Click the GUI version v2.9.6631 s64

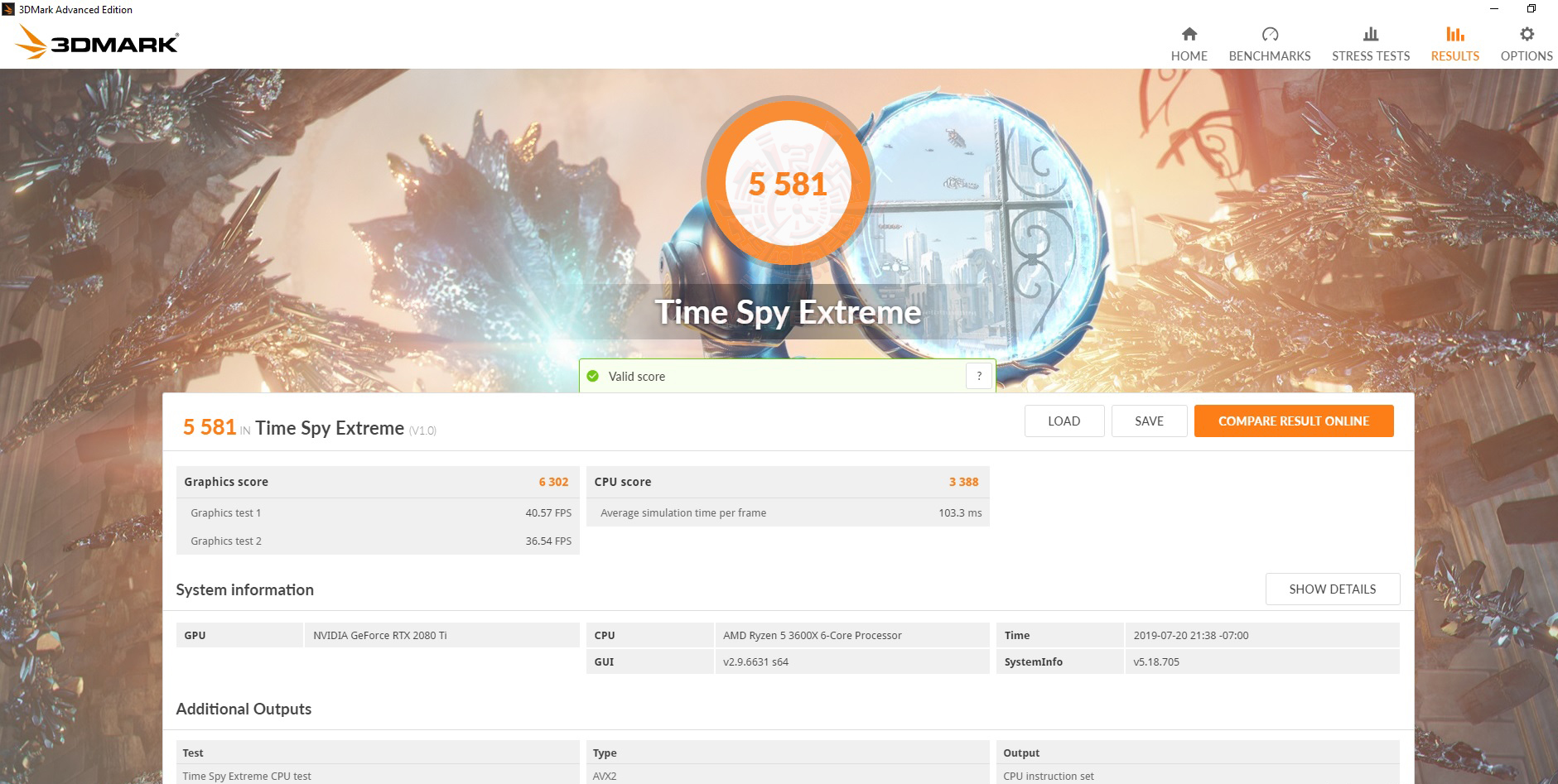(755, 661)
